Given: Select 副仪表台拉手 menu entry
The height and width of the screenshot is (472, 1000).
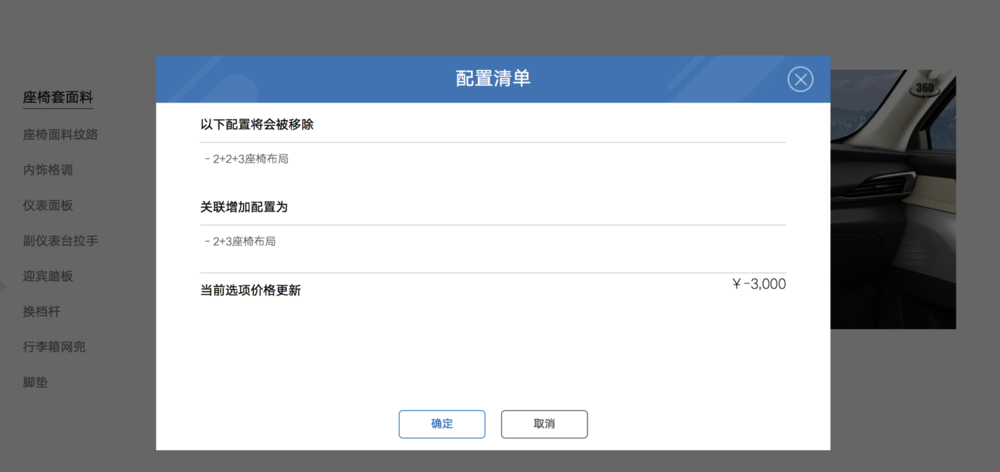Looking at the screenshot, I should point(61,241).
